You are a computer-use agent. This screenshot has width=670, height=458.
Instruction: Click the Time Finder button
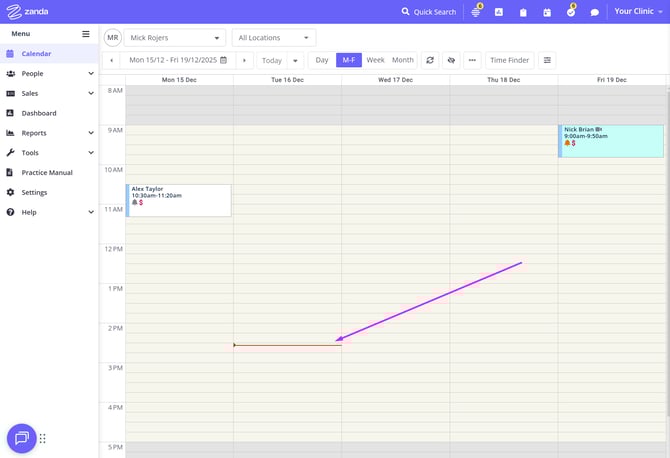(x=509, y=60)
